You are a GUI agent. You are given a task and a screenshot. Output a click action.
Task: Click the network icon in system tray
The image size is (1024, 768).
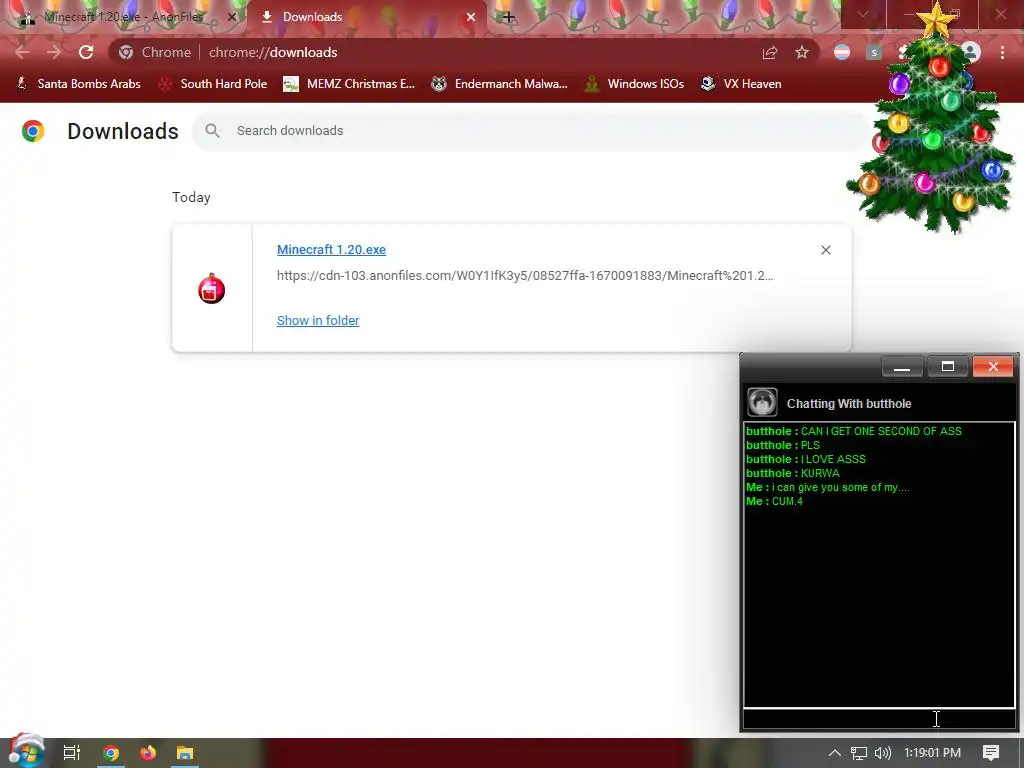tap(859, 753)
